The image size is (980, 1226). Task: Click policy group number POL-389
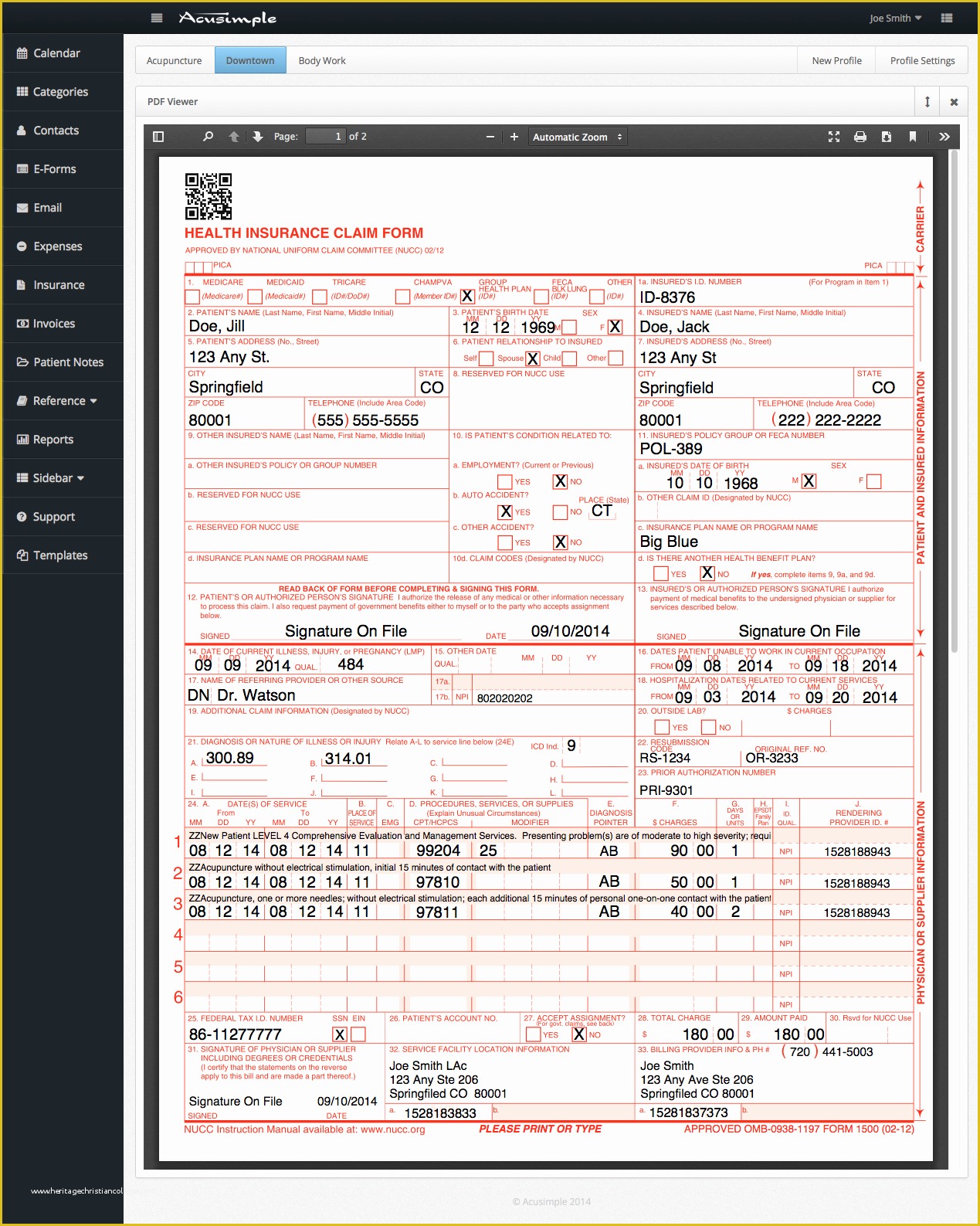point(671,449)
